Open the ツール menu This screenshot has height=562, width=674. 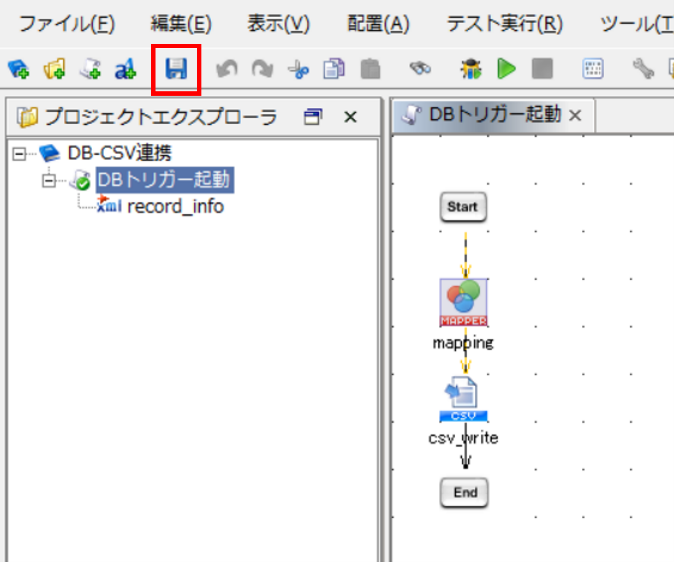[x=637, y=24]
